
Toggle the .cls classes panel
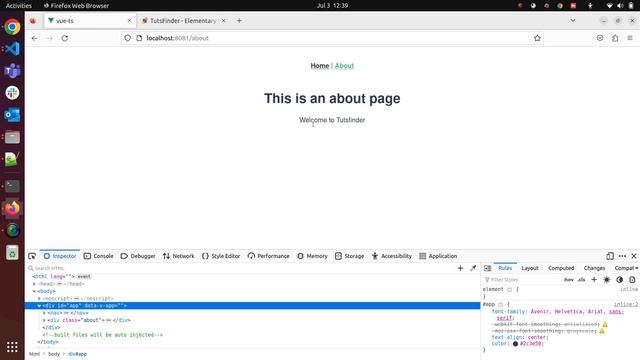pyautogui.click(x=582, y=280)
